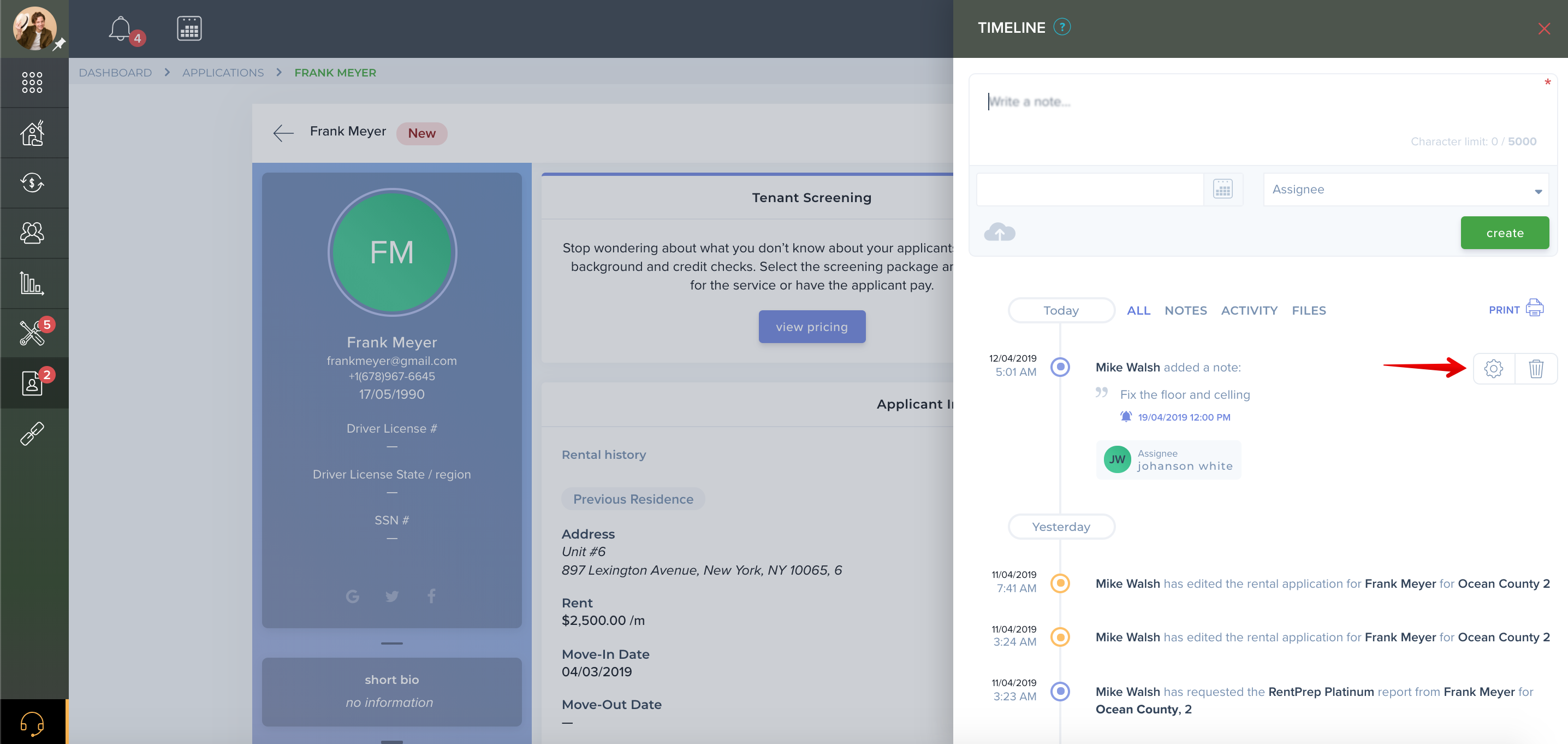Upload a file with cloud icon
Screen dimensions: 1568x744
[x=1000, y=233]
